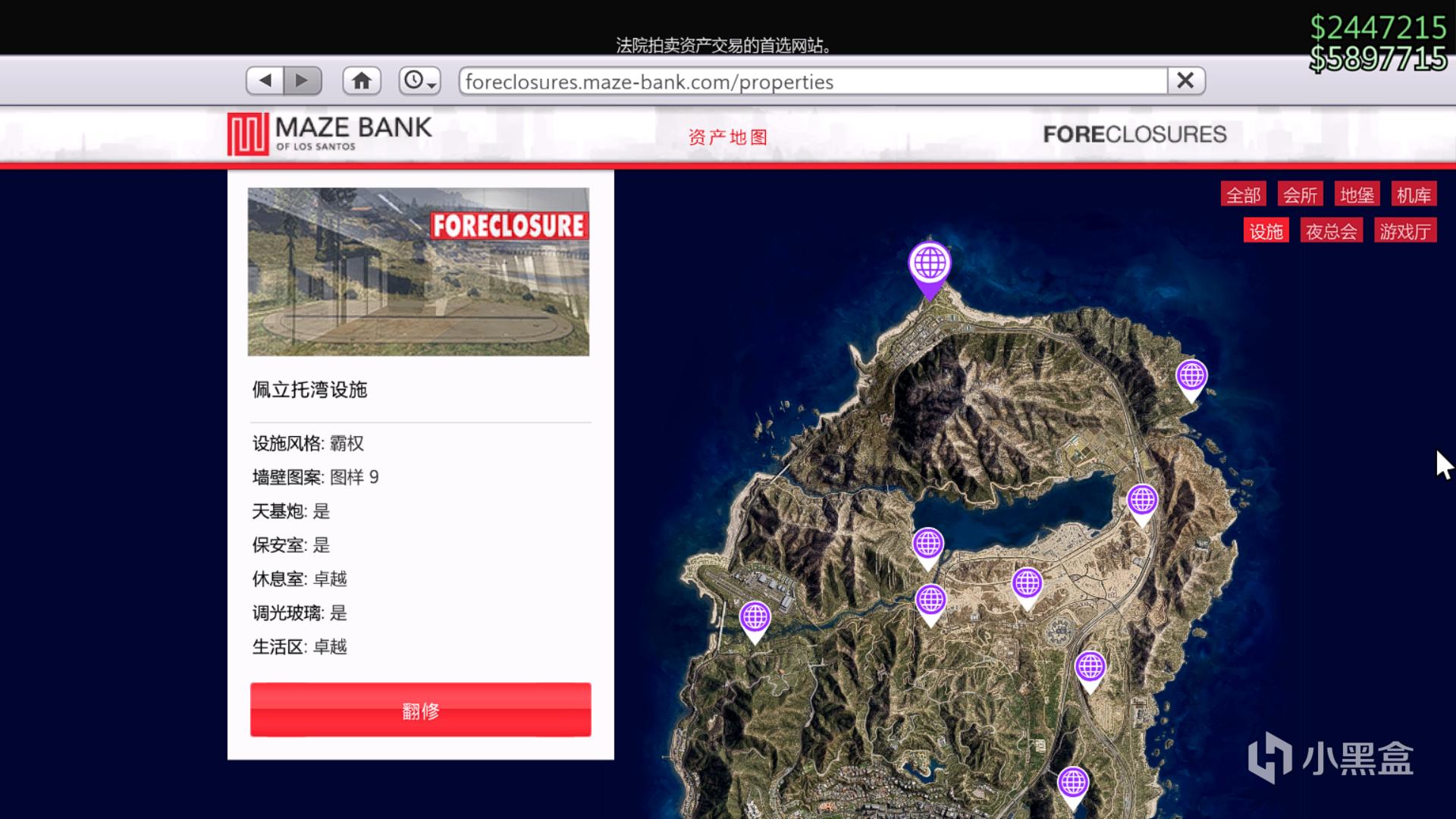Open the browser history clock dropdown
The width and height of the screenshot is (1456, 819).
(x=419, y=80)
